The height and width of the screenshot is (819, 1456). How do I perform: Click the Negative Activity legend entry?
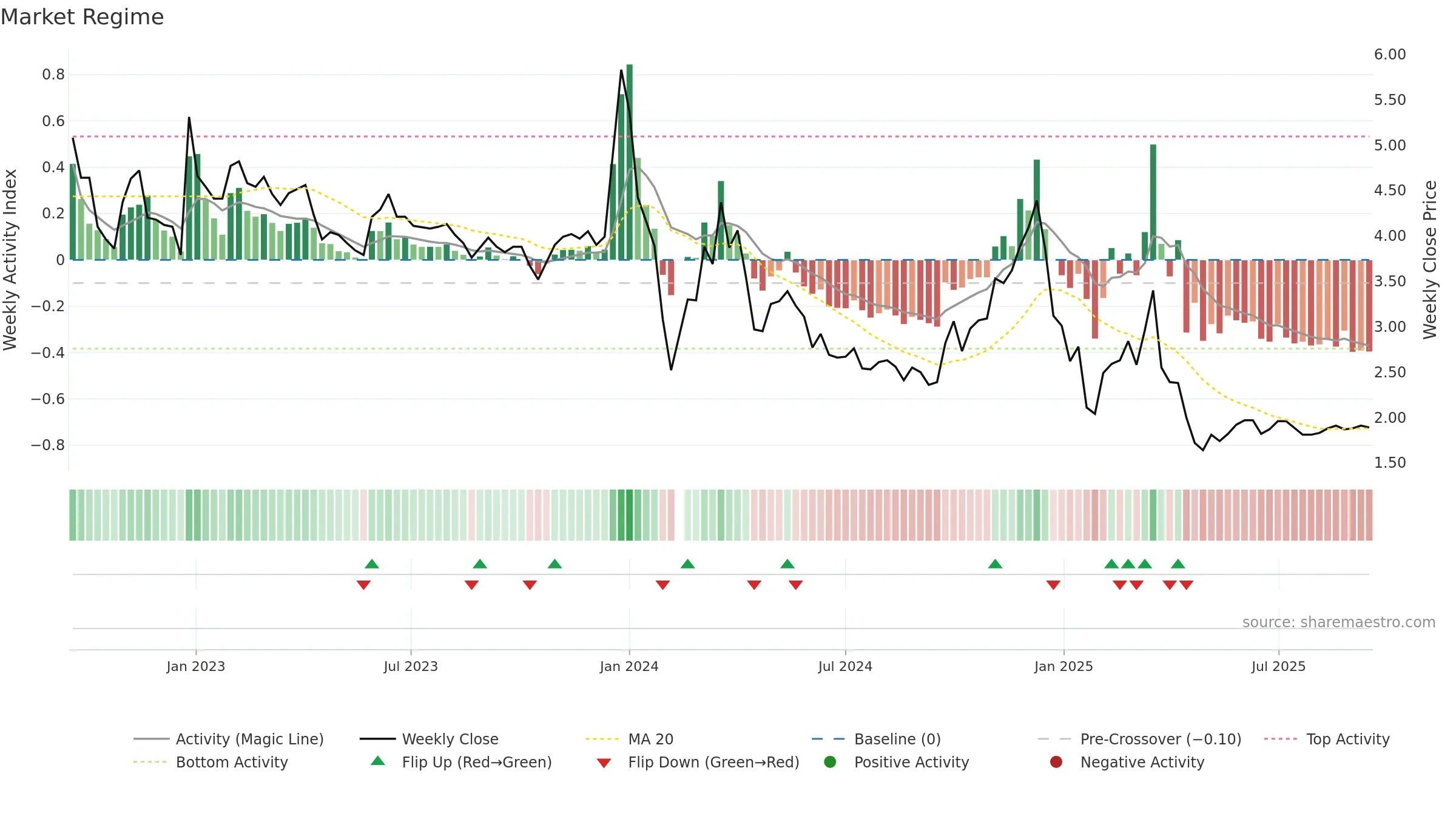point(1127,762)
